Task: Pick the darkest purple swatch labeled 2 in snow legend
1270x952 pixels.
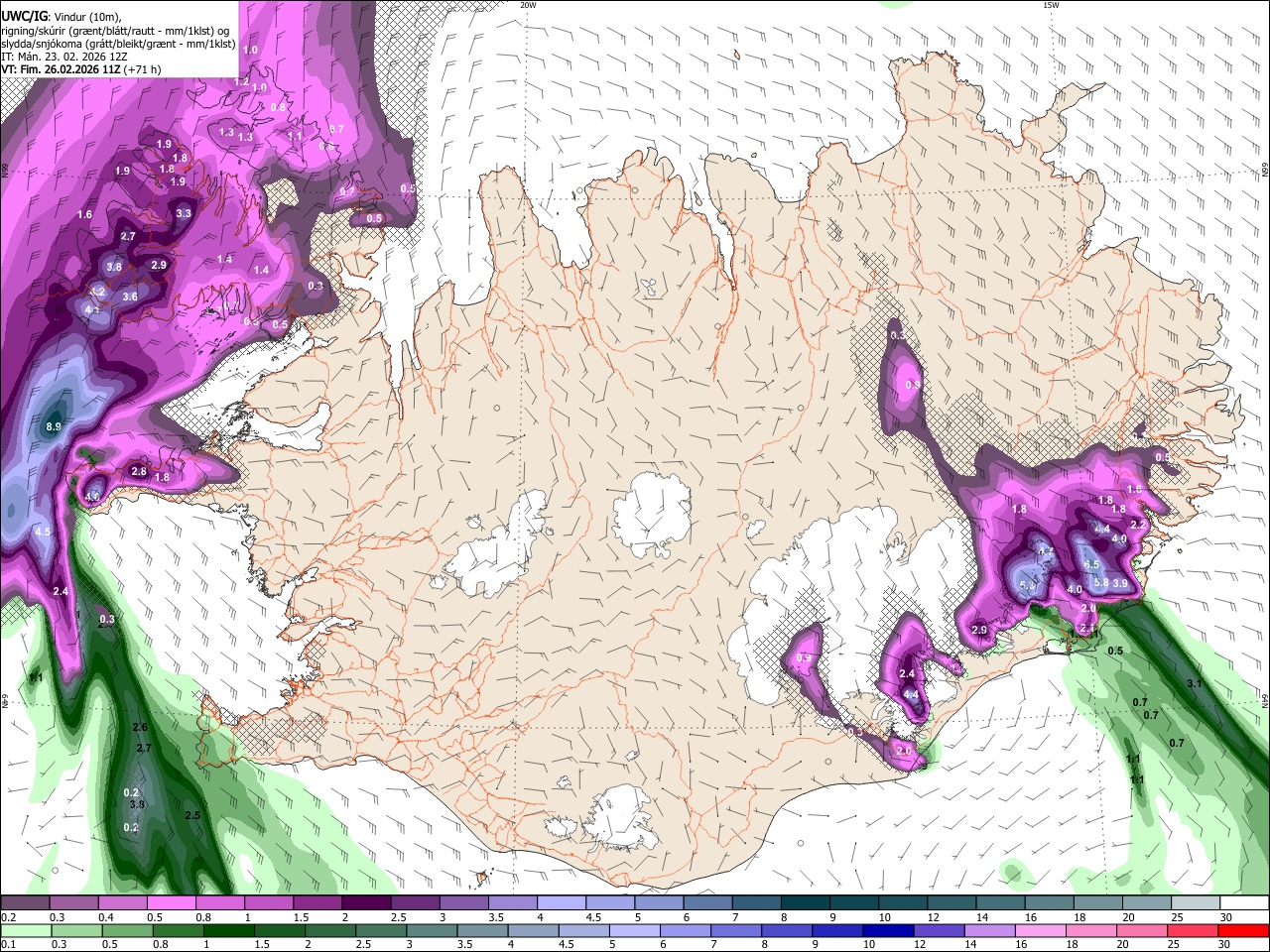Action: click(x=365, y=902)
